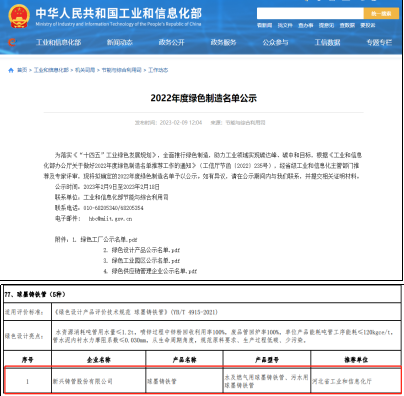Screen dimensions: 404x396
Task: Click the 公示时间 date range line
Action: (x=107, y=187)
